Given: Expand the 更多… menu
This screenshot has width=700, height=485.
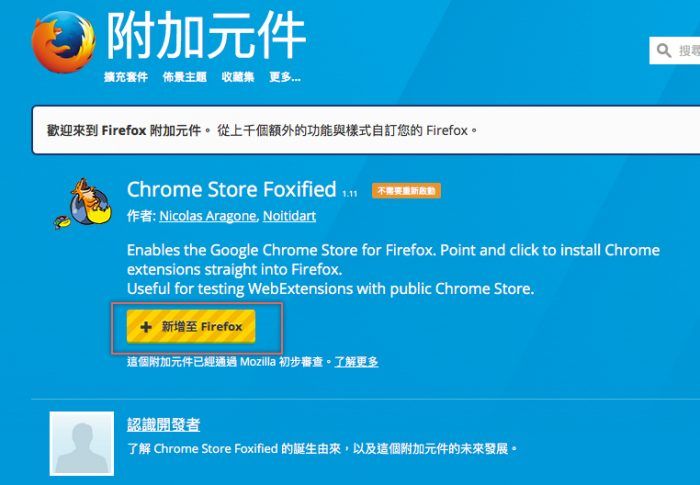Looking at the screenshot, I should click(x=285, y=77).
